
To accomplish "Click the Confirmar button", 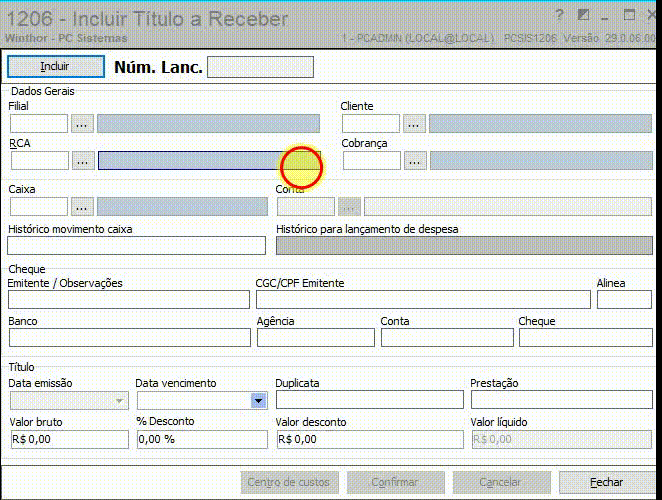I will [396, 482].
